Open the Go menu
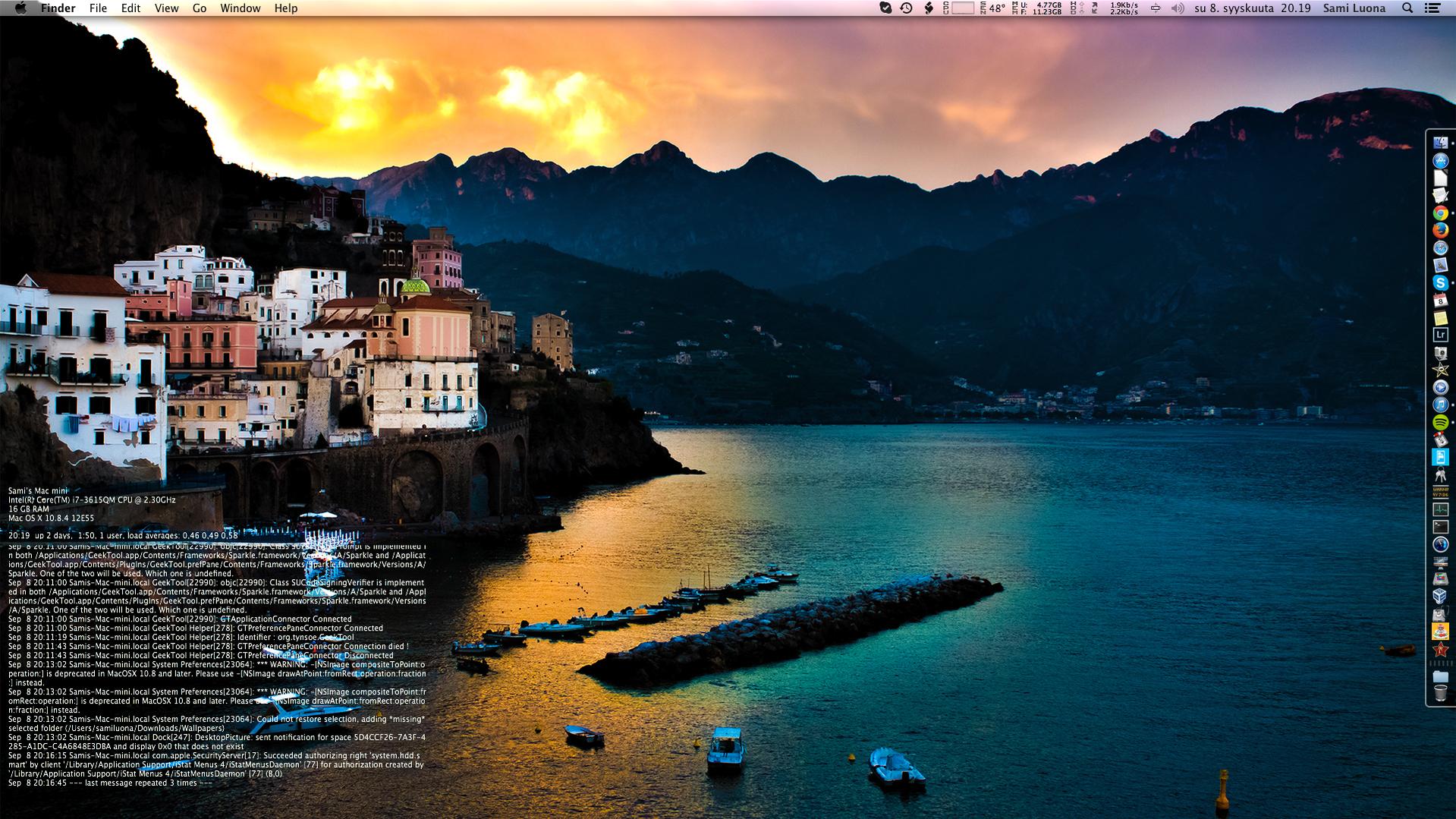1456x819 pixels. pos(200,8)
